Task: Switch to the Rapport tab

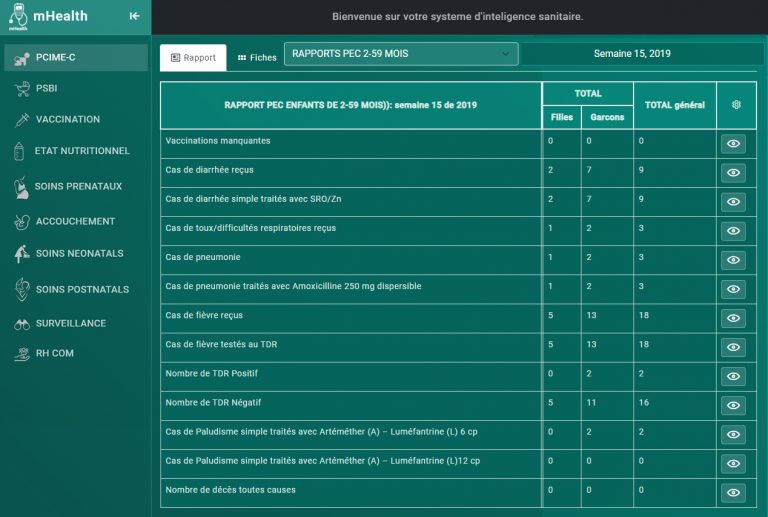Action: pyautogui.click(x=193, y=58)
